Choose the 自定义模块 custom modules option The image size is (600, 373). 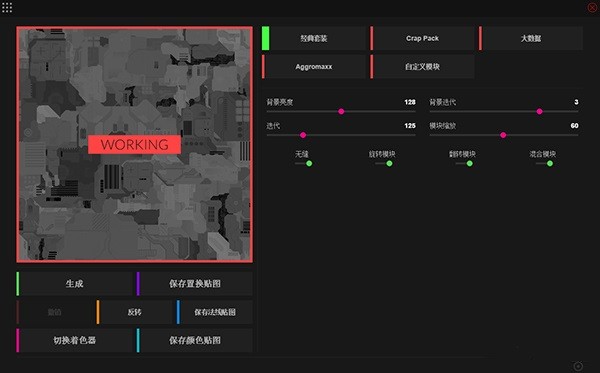422,67
